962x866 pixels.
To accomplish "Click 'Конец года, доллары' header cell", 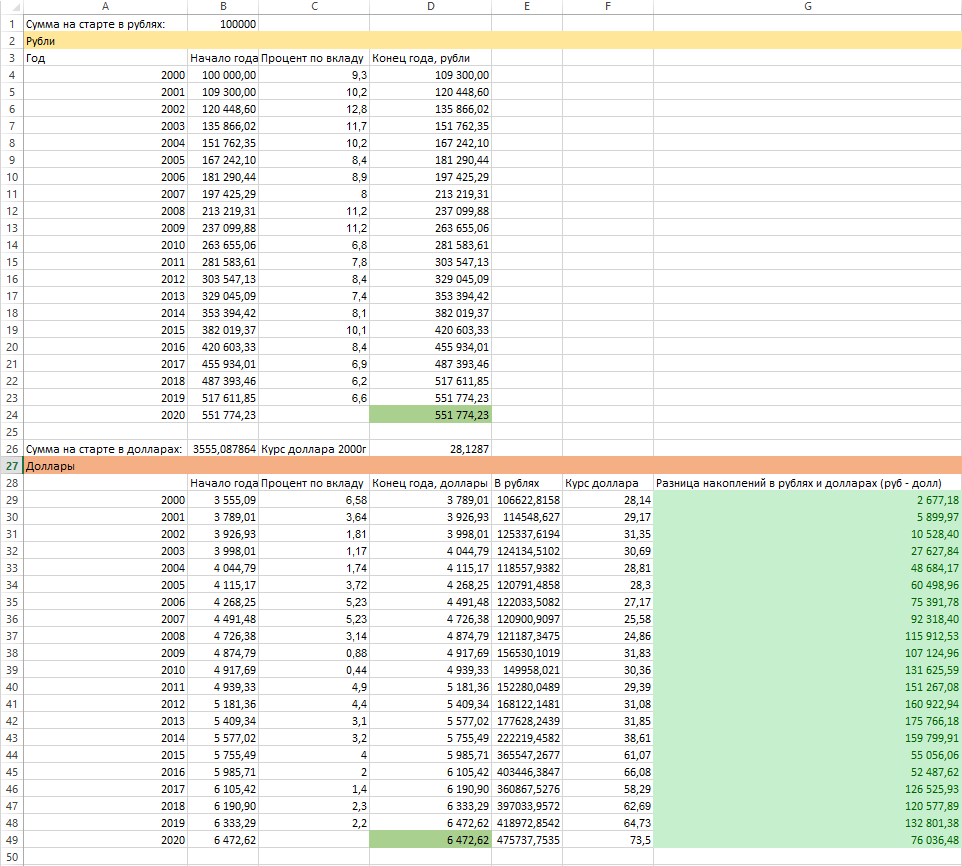I will pos(430,483).
